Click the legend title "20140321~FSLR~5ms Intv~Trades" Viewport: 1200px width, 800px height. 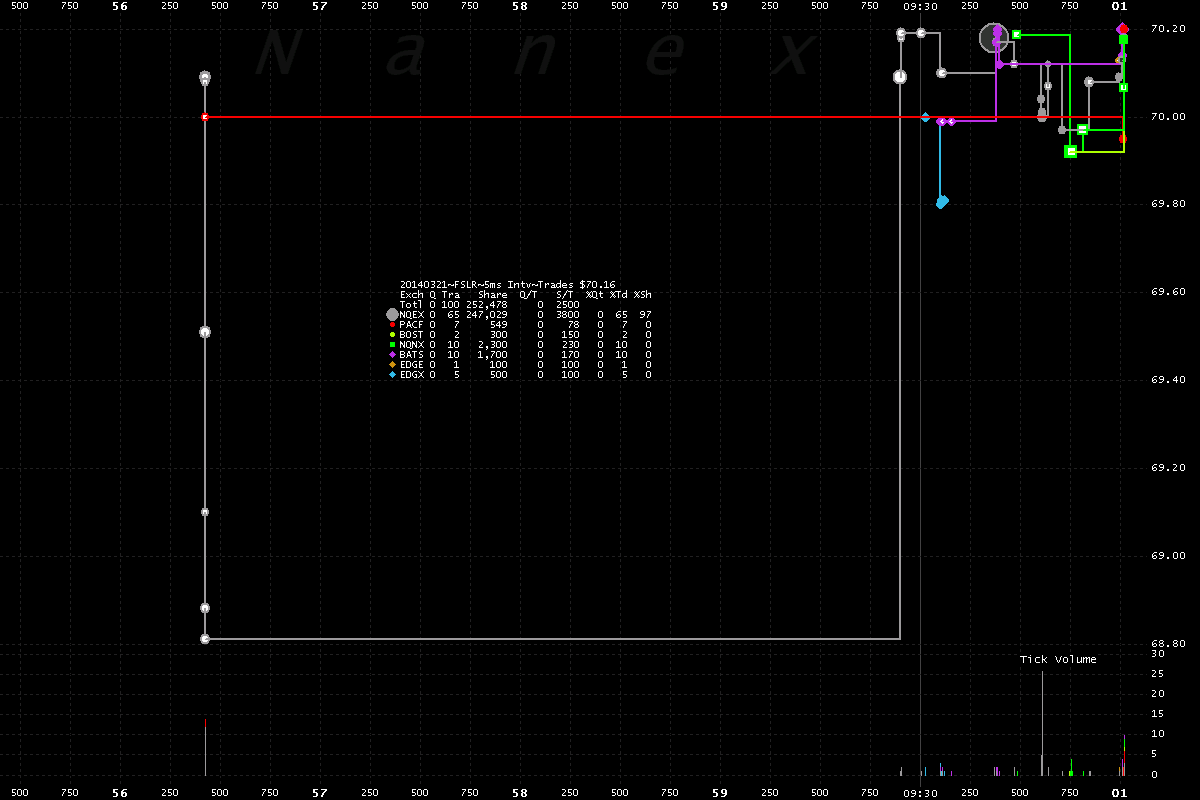[487, 285]
